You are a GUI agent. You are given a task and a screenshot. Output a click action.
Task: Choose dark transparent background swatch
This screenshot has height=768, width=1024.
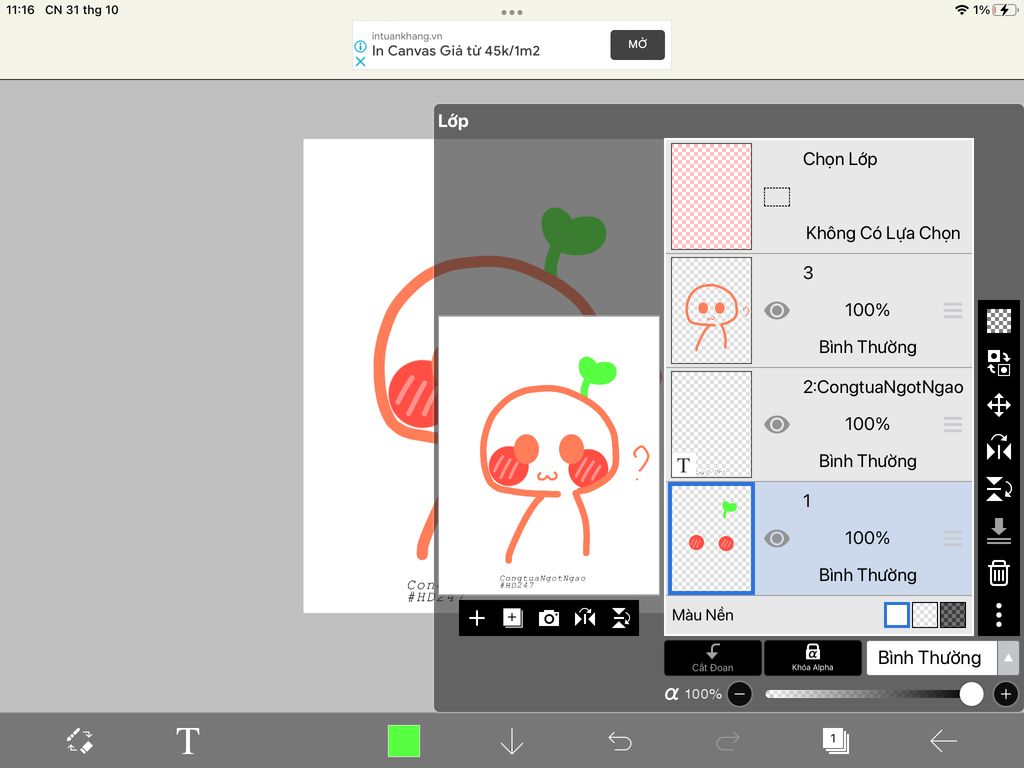(x=953, y=615)
